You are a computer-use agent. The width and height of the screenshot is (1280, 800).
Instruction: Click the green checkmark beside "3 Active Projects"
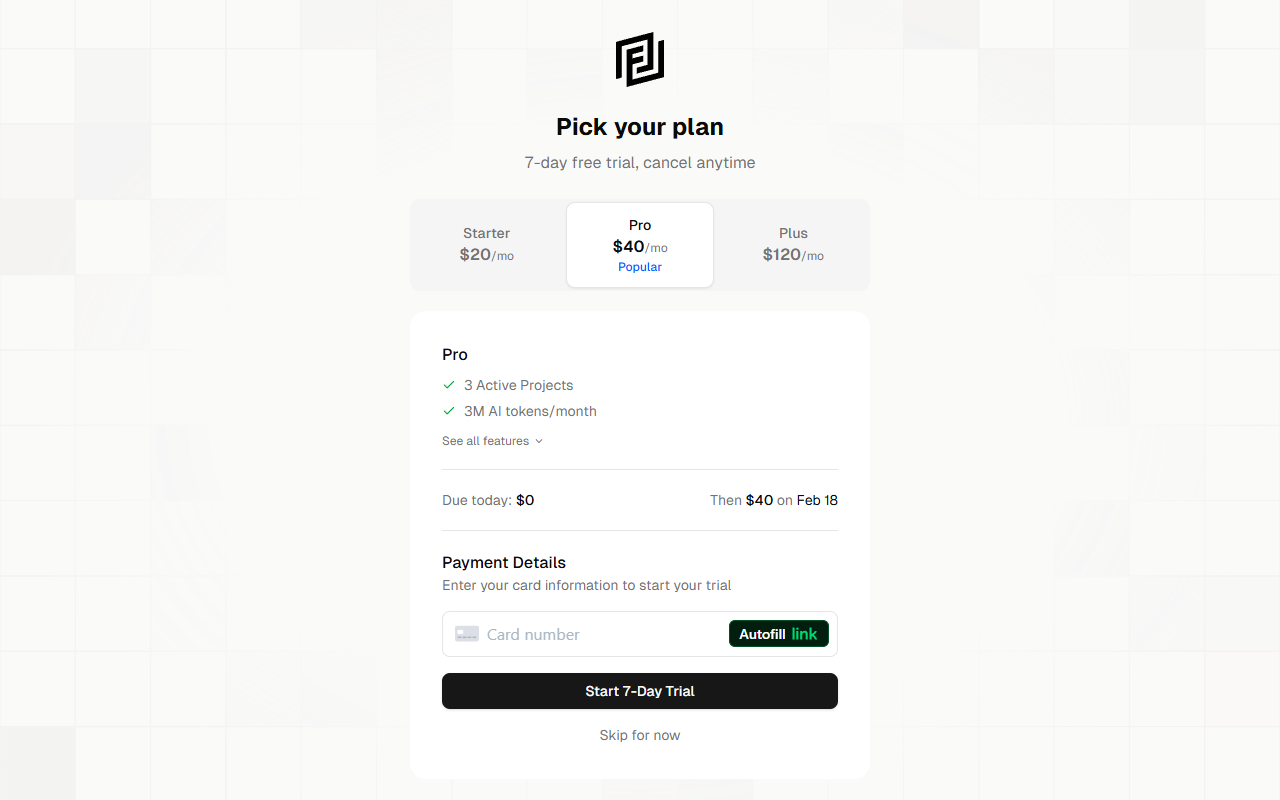(x=448, y=385)
